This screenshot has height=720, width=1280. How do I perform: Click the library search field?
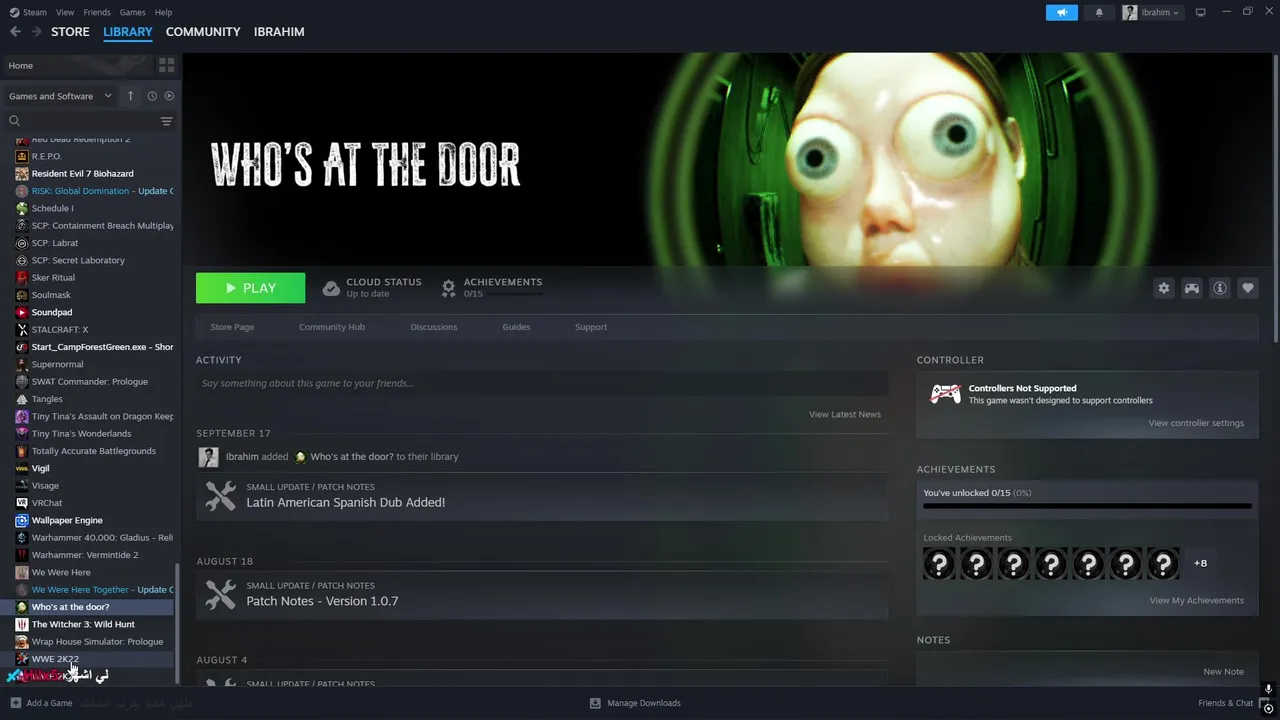[x=82, y=121]
